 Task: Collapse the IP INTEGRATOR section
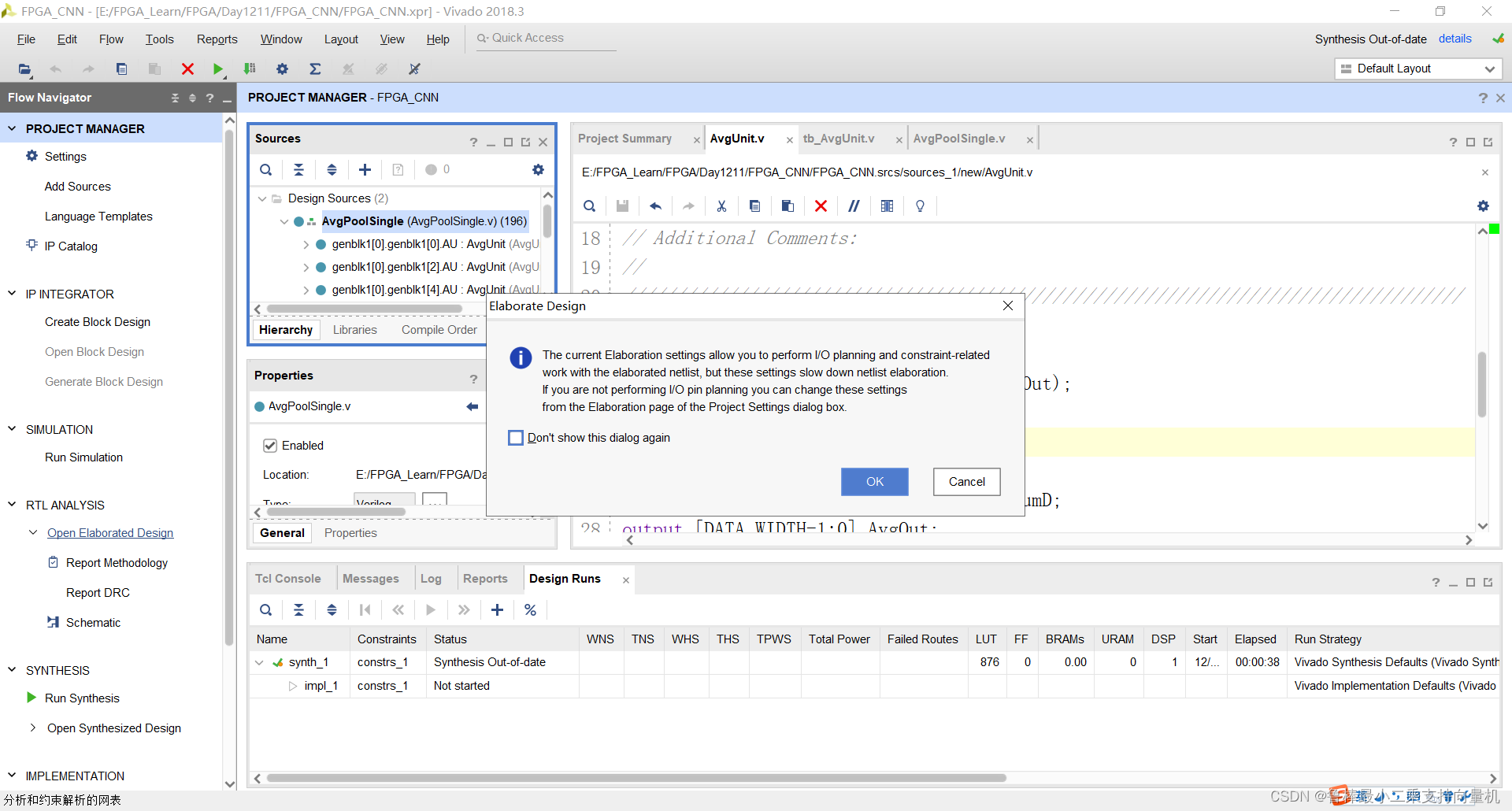click(12, 294)
